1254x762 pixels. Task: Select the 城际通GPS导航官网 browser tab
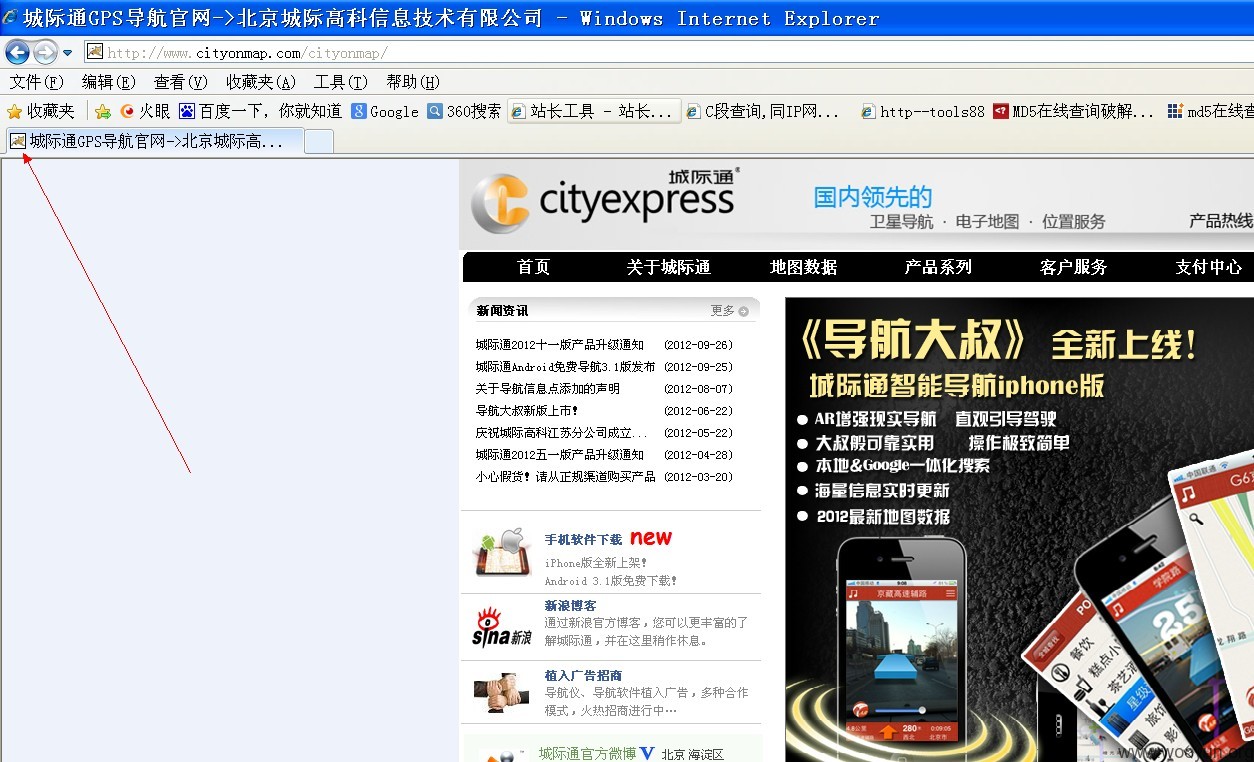155,141
